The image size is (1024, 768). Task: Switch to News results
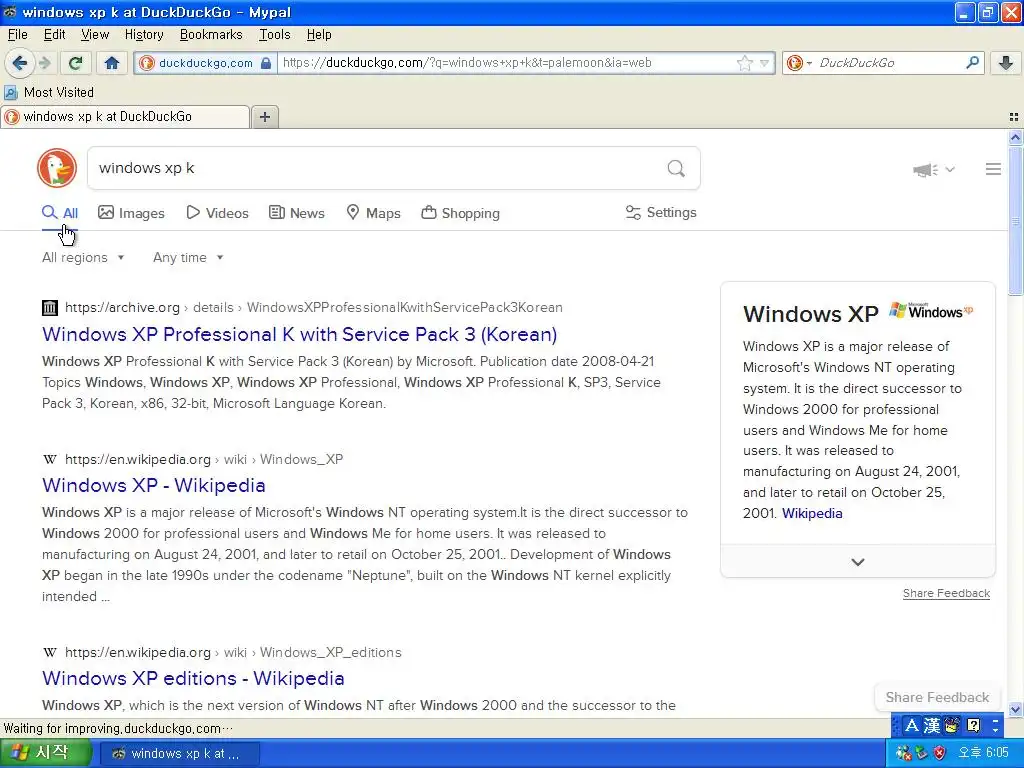pos(297,213)
